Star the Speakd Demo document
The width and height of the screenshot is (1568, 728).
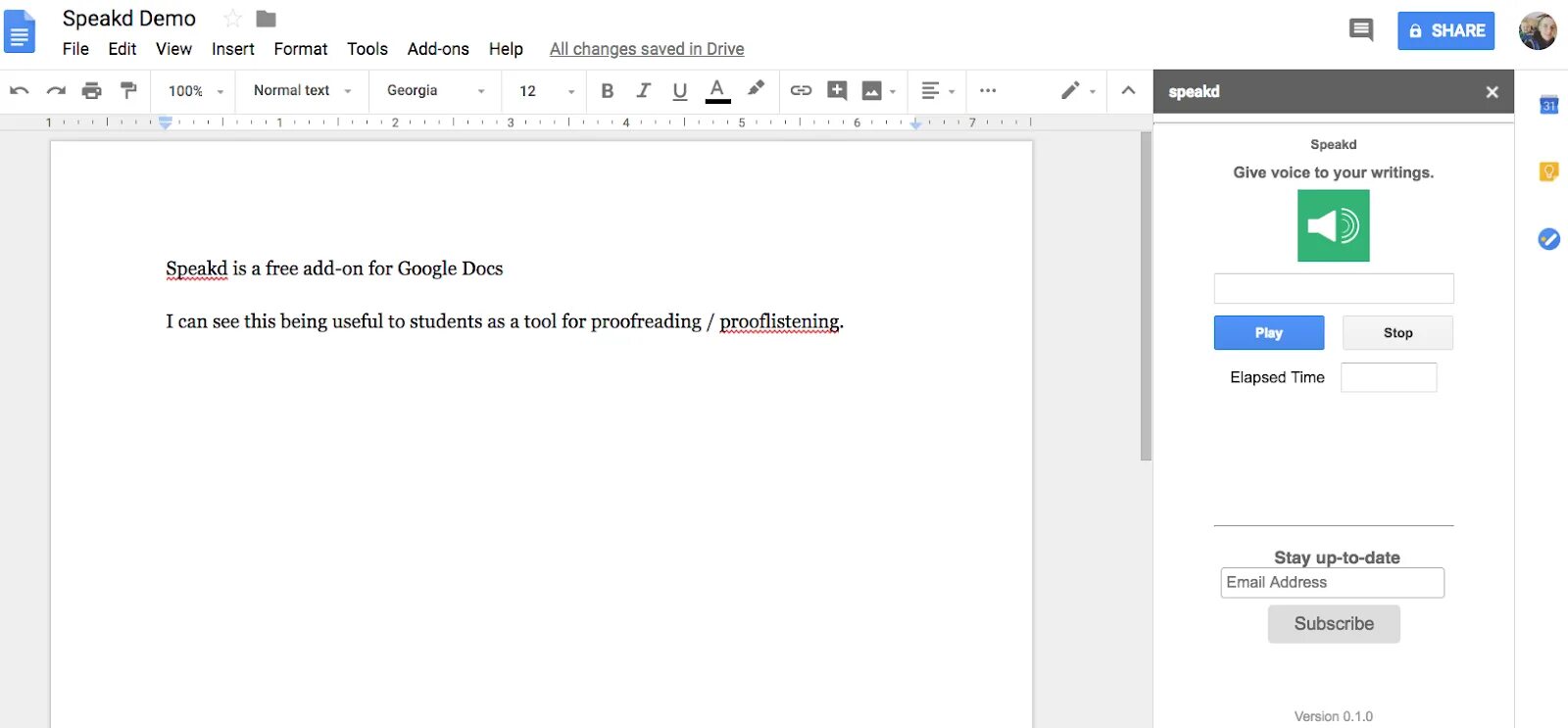pyautogui.click(x=232, y=19)
